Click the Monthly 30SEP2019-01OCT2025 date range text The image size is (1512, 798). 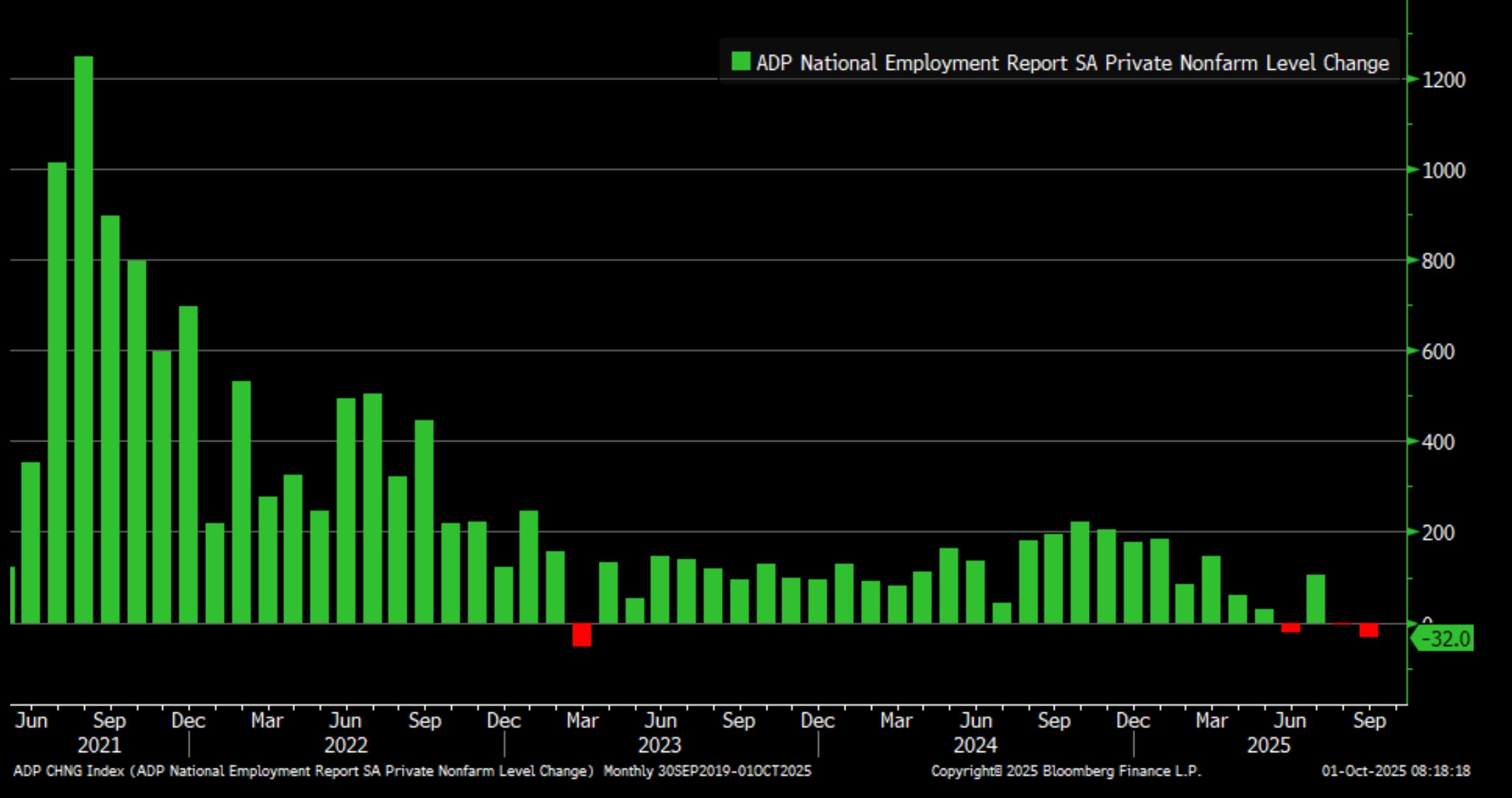[707, 771]
